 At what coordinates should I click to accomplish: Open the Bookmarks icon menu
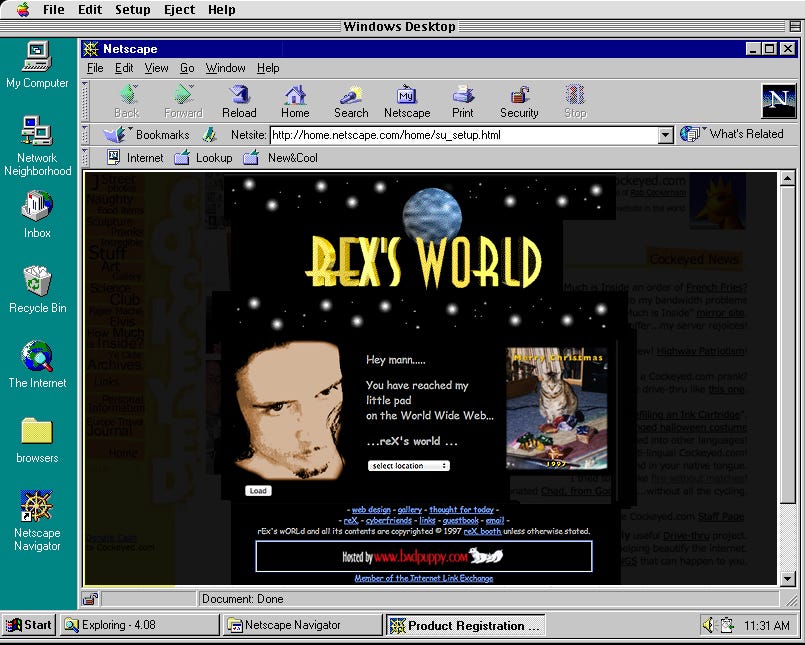coord(117,134)
